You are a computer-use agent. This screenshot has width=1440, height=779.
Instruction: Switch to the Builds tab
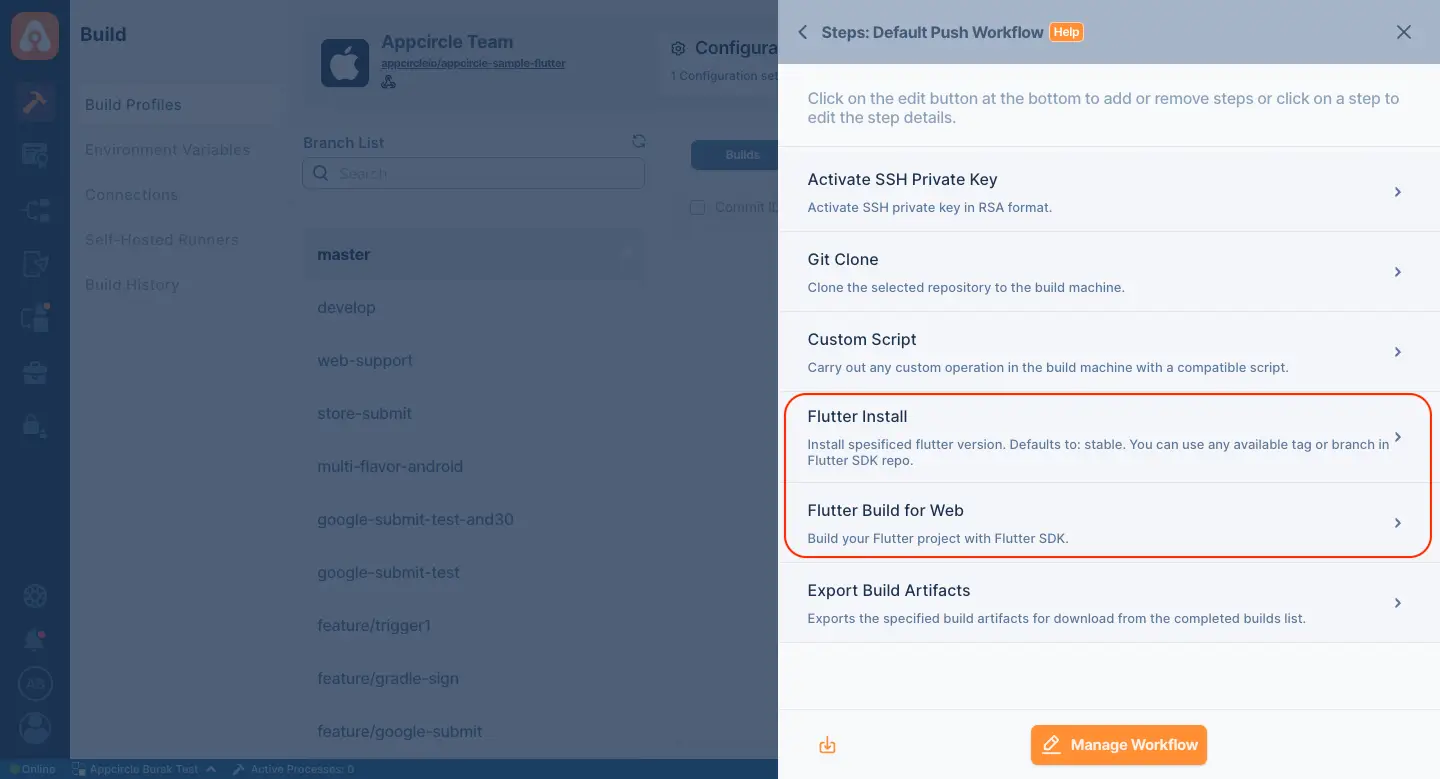[x=734, y=155]
